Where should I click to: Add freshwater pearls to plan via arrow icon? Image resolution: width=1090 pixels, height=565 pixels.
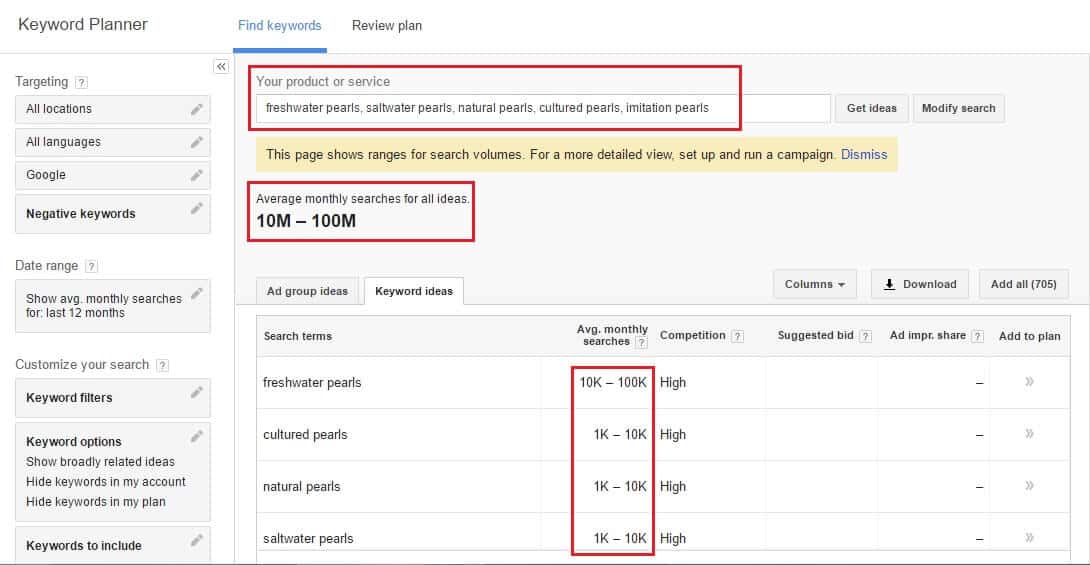coord(1029,382)
